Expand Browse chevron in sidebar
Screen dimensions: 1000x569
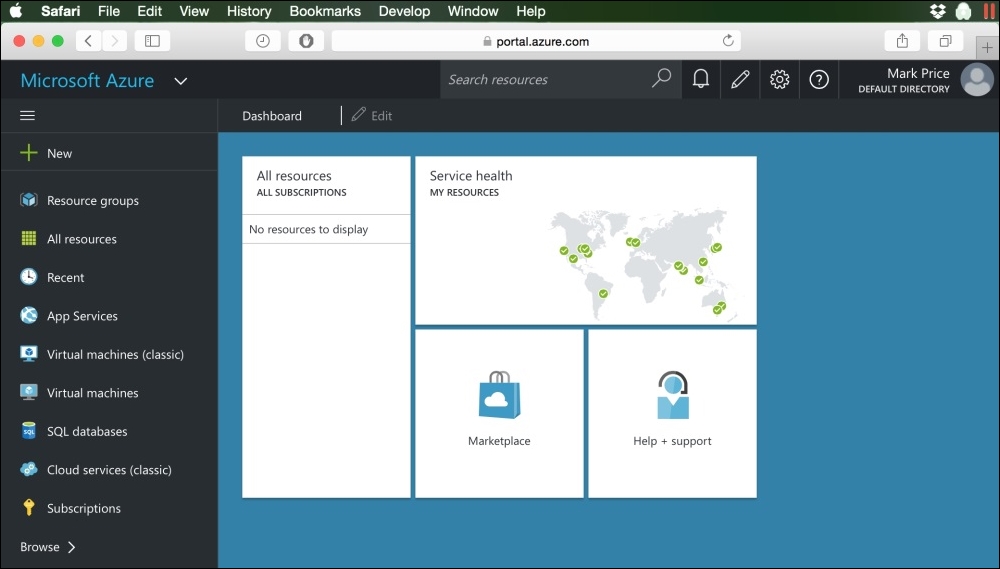point(71,547)
